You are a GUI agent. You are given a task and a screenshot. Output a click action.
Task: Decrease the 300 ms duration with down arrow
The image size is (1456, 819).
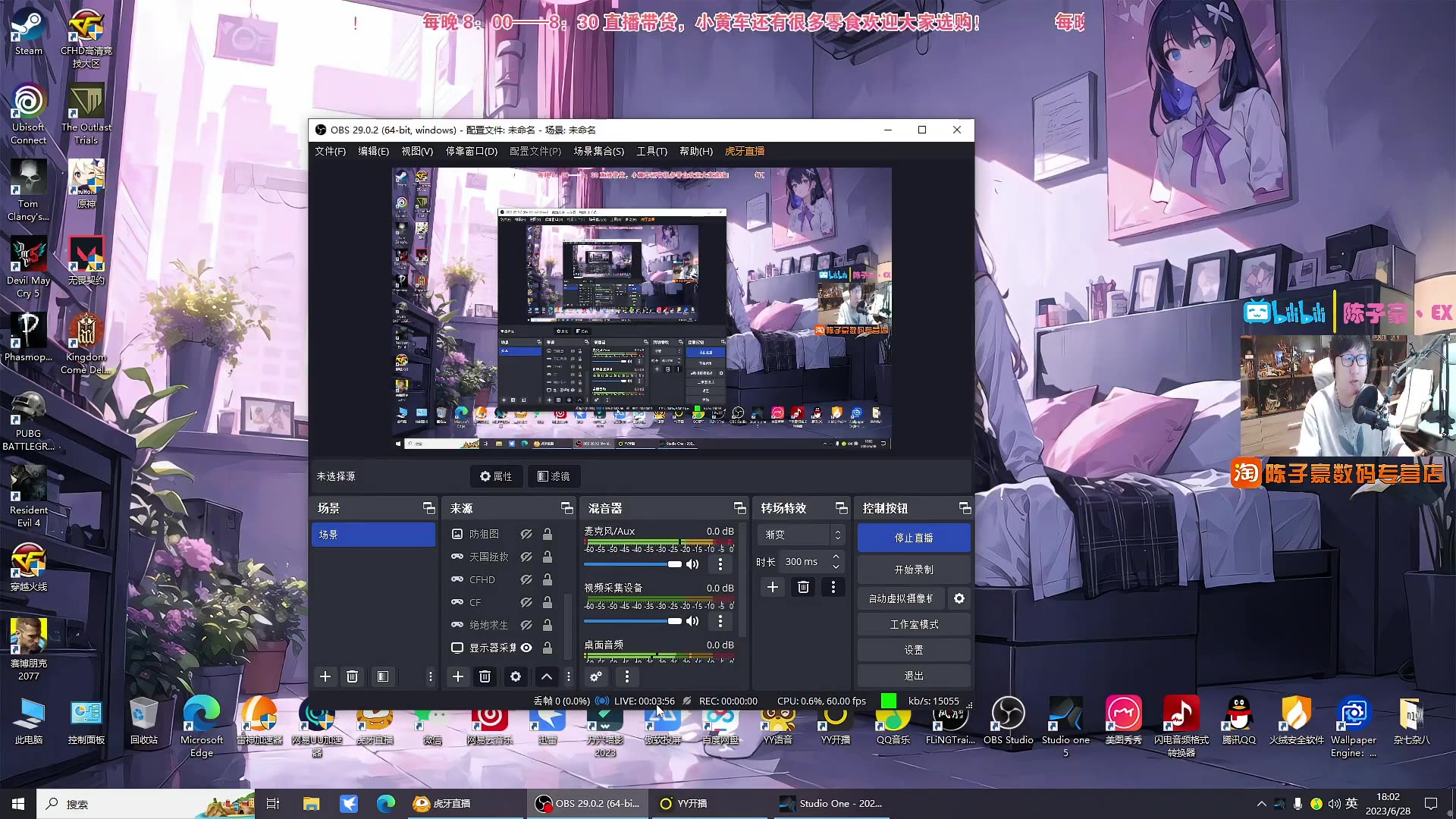point(836,566)
